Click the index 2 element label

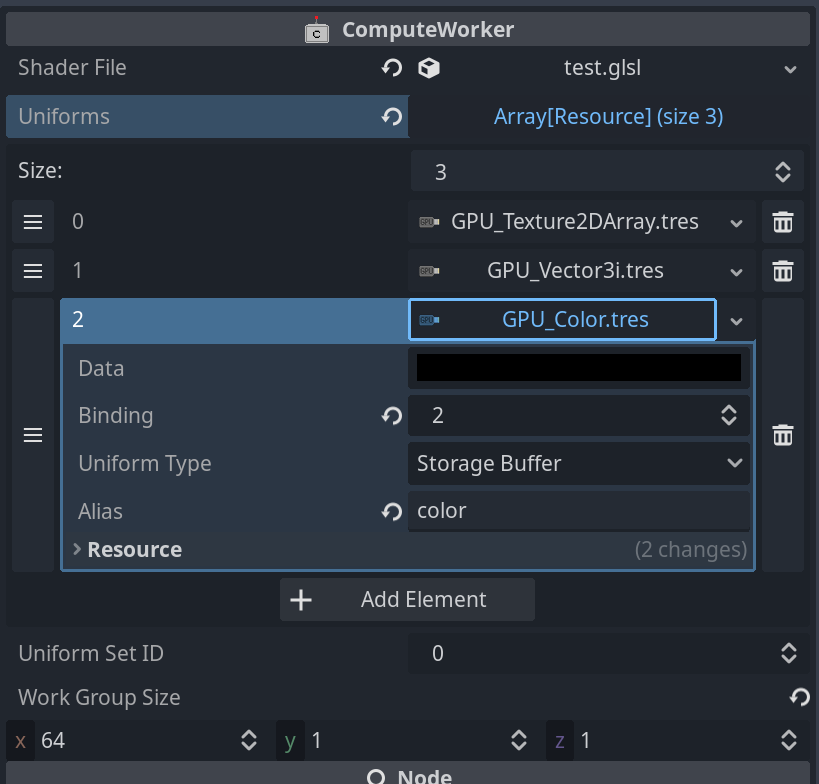click(77, 320)
